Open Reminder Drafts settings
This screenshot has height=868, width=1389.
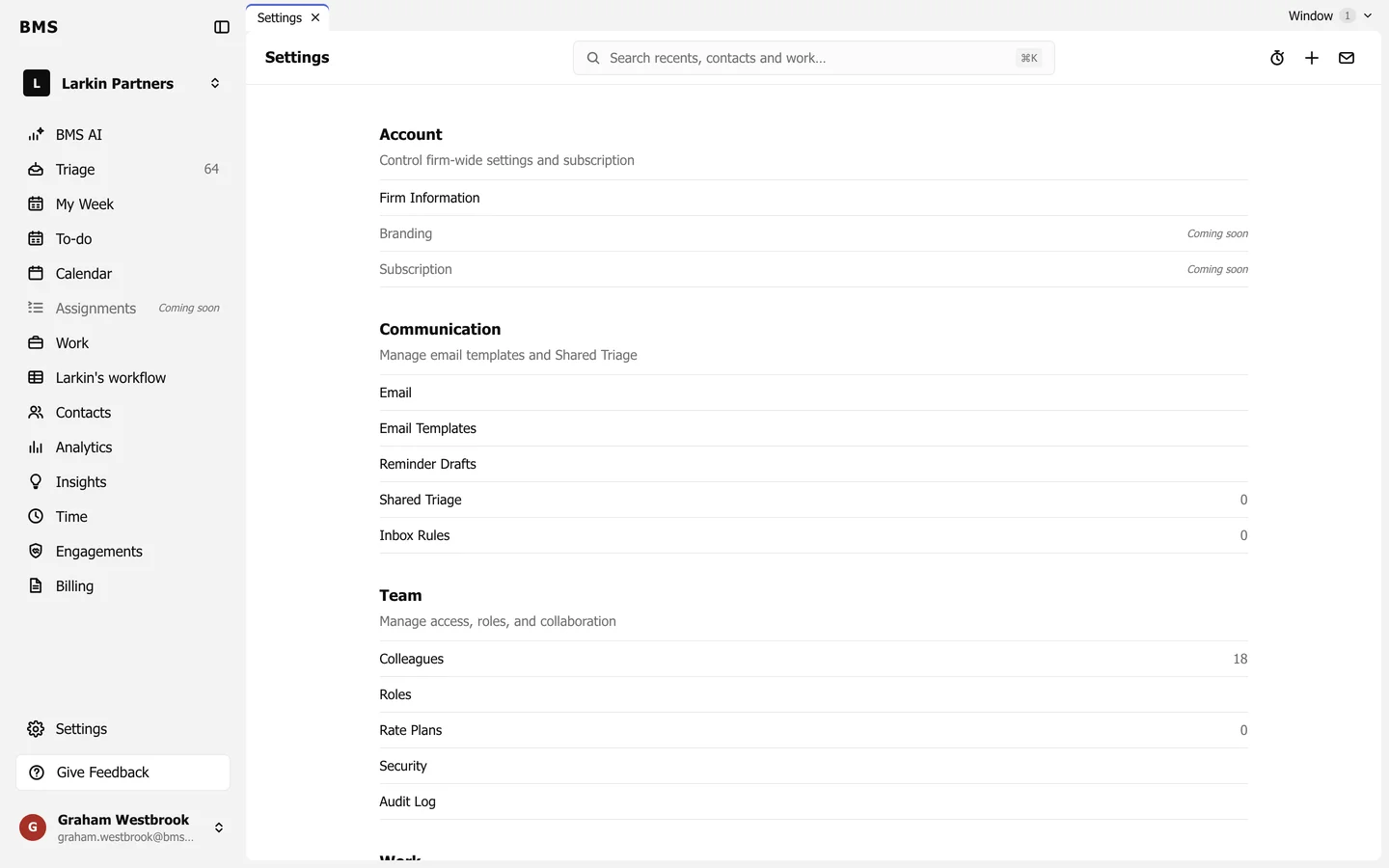pyautogui.click(x=813, y=464)
